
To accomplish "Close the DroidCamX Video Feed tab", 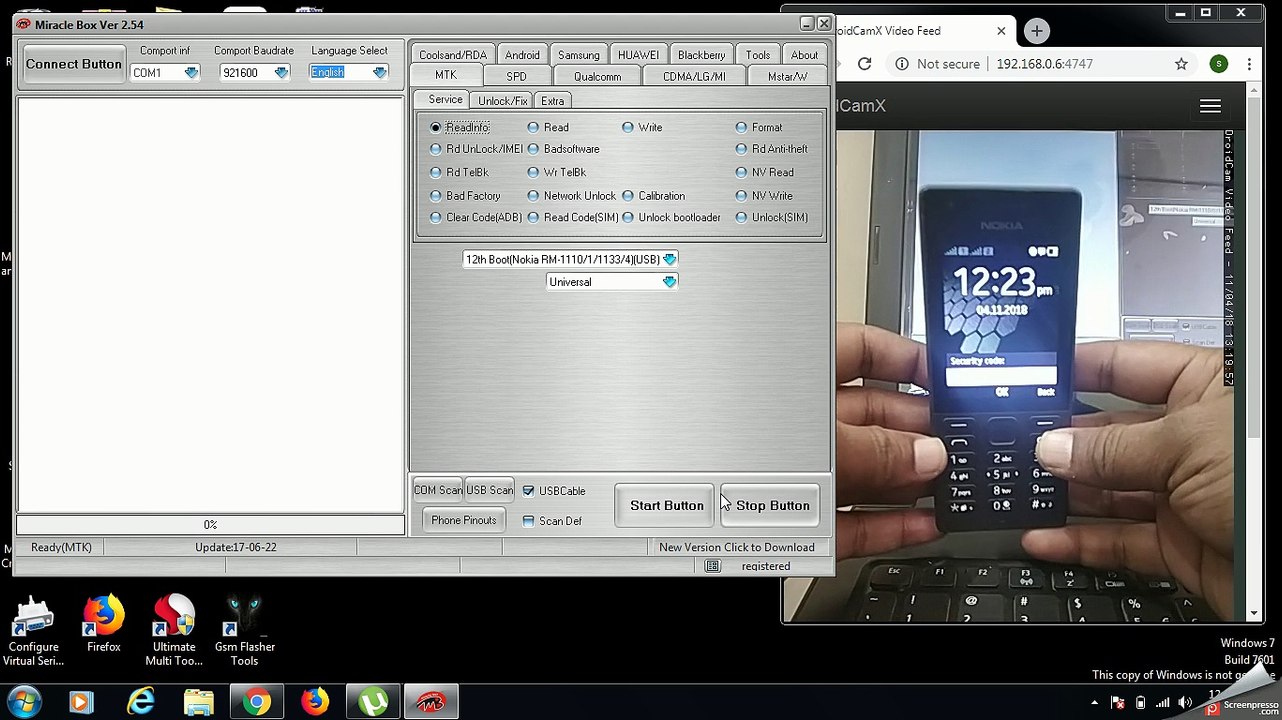I will point(1001,31).
